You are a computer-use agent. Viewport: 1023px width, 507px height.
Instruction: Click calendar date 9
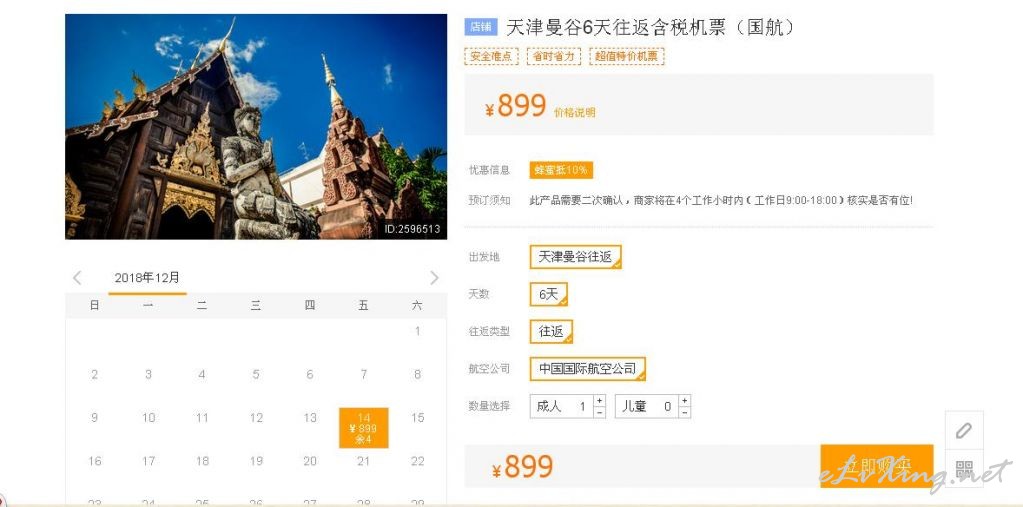point(95,418)
